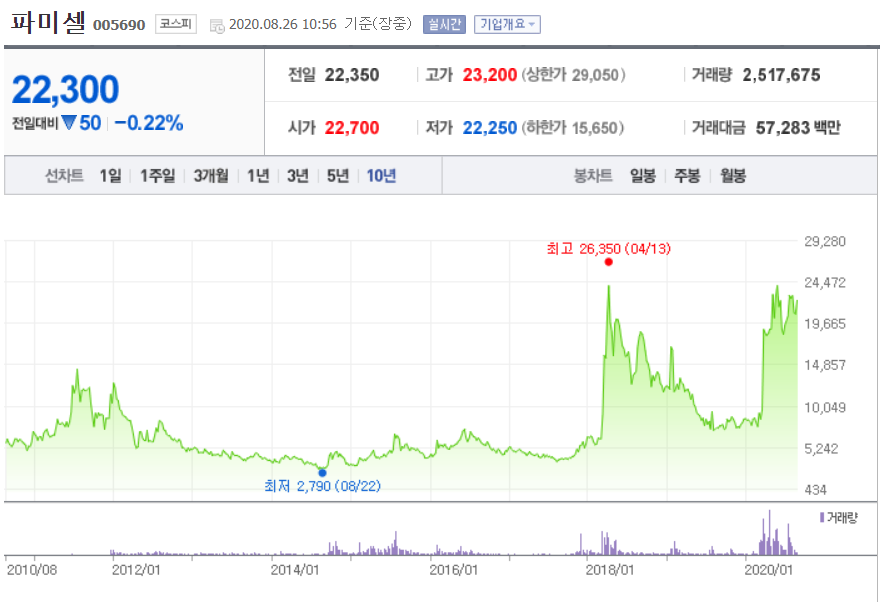Viewport: 880px width, 602px height.
Task: Click the stock code 005690
Action: coord(119,25)
